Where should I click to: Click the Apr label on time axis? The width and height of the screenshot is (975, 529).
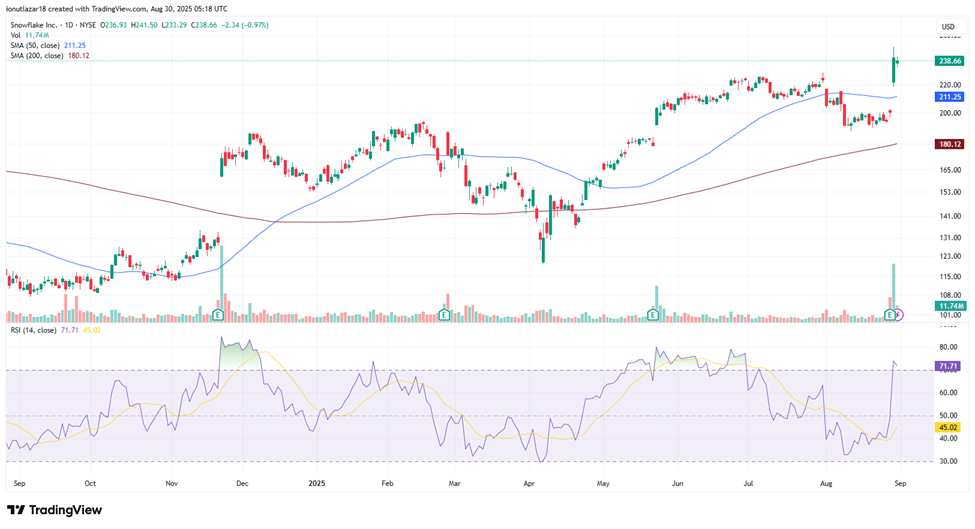528,482
